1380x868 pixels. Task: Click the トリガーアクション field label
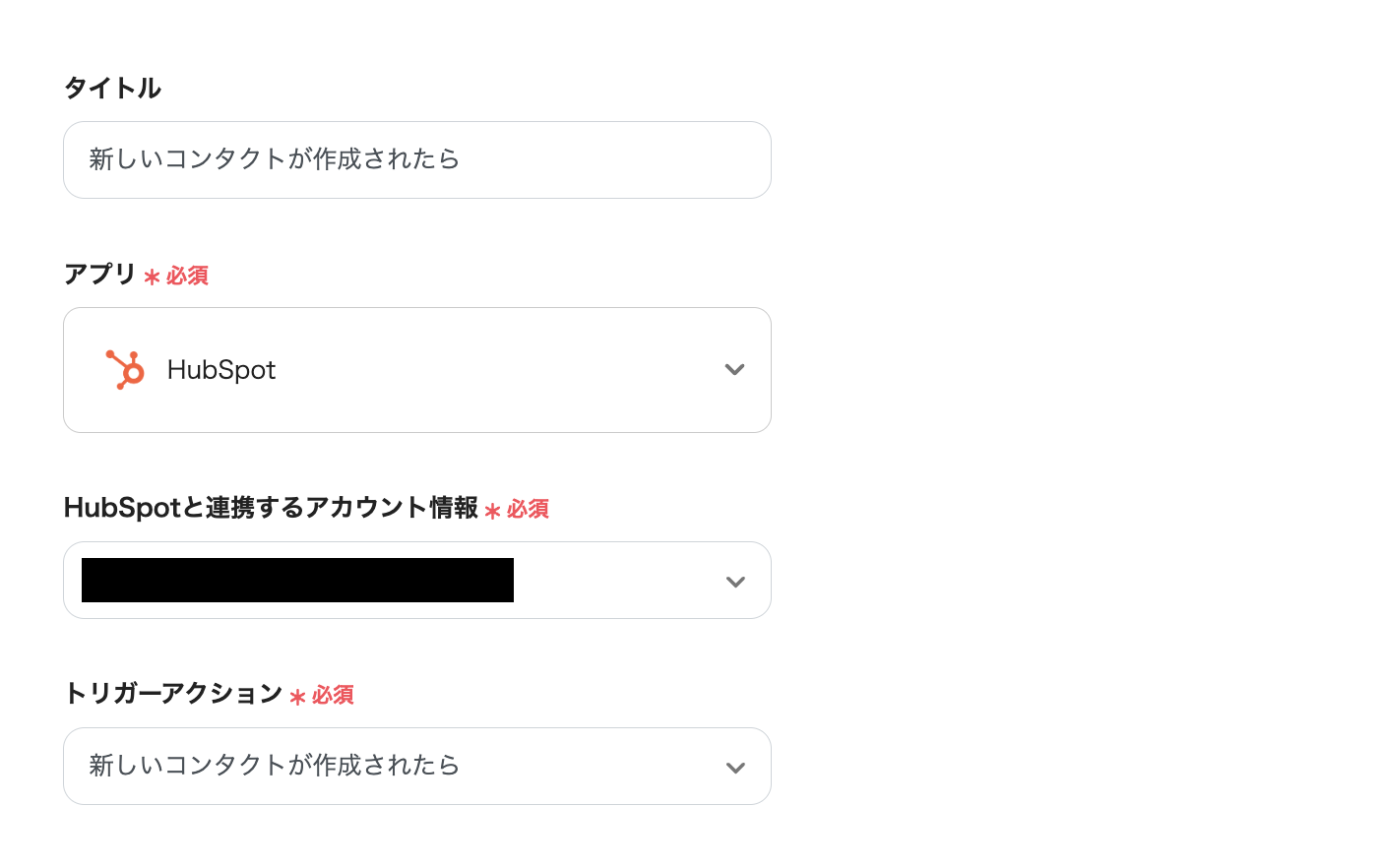pos(173,694)
